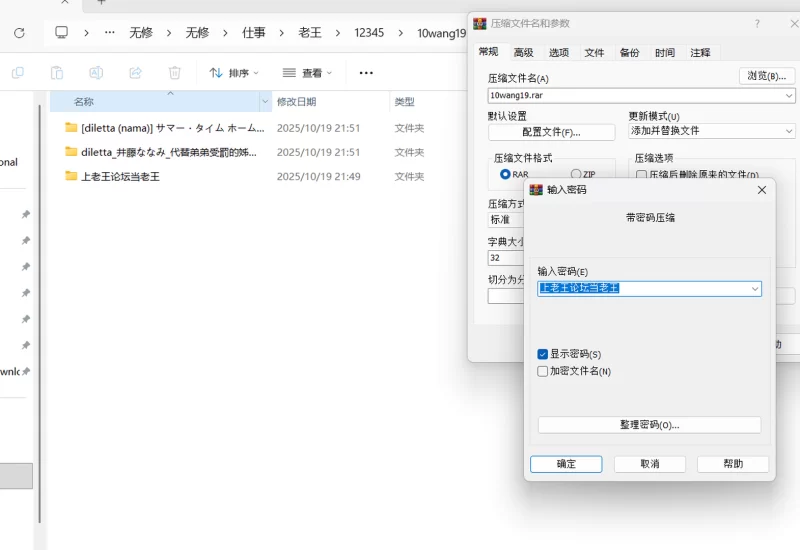
Task: Close the 输入密码 dialog
Action: coord(762,190)
